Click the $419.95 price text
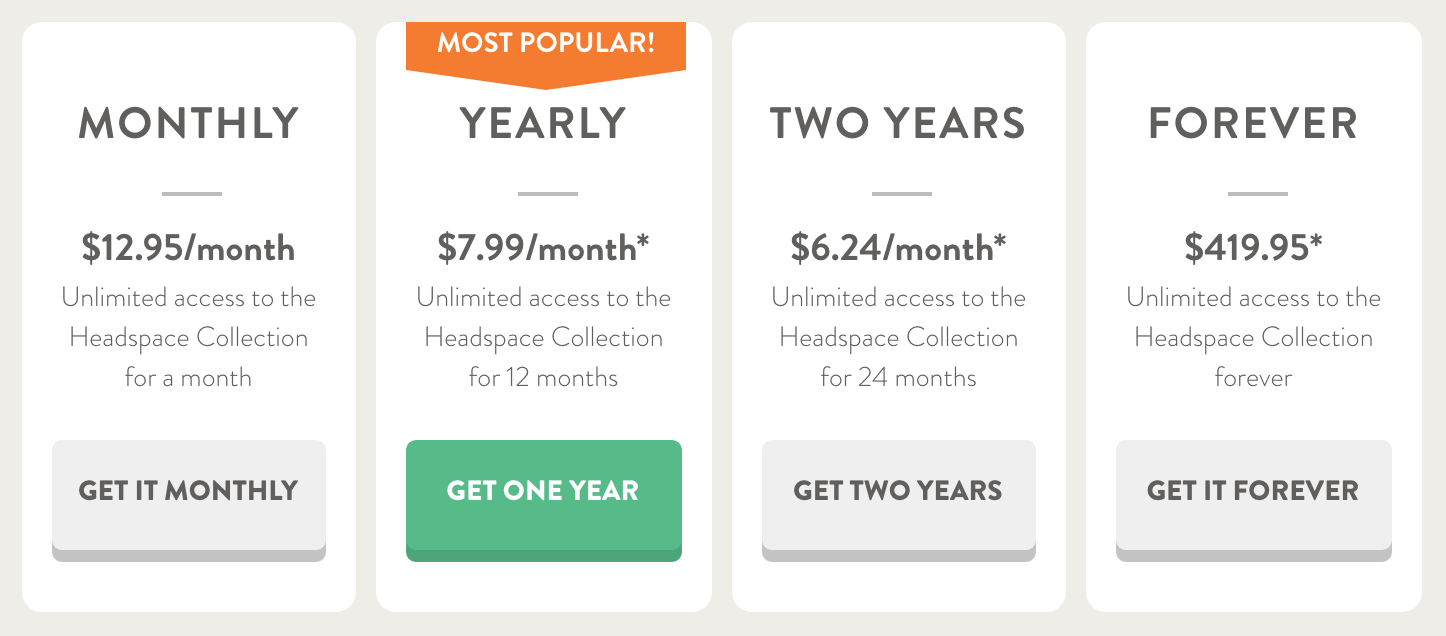 point(1253,248)
